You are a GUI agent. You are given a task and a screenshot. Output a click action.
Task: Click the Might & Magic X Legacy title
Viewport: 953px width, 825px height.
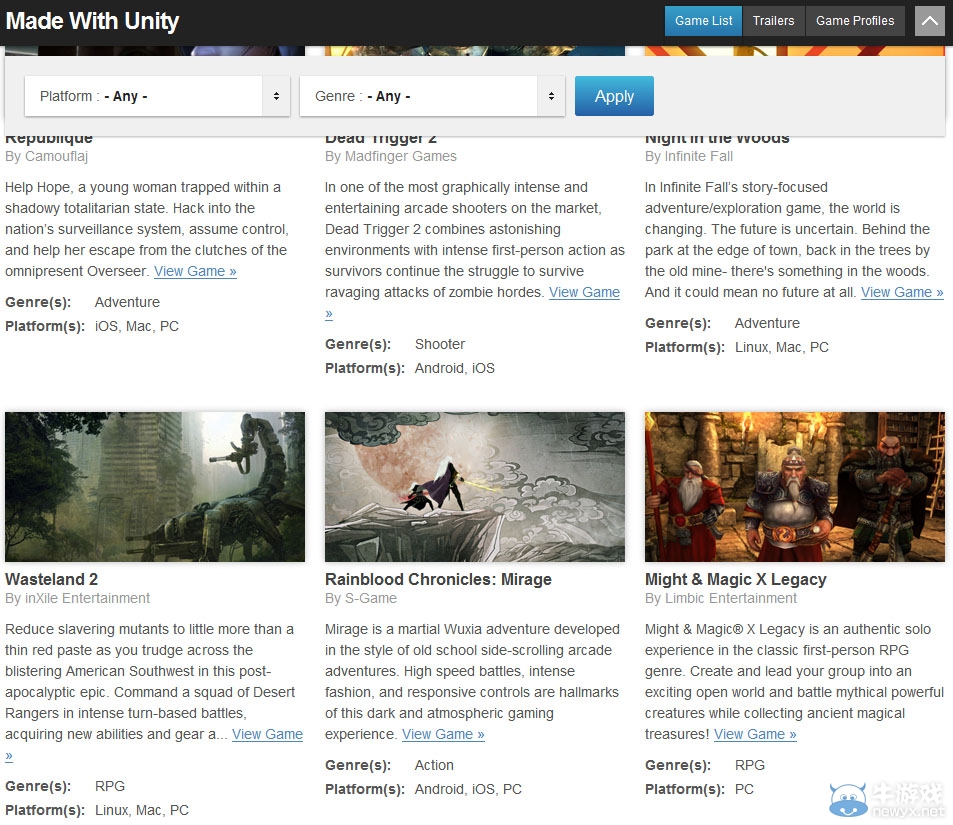click(735, 579)
